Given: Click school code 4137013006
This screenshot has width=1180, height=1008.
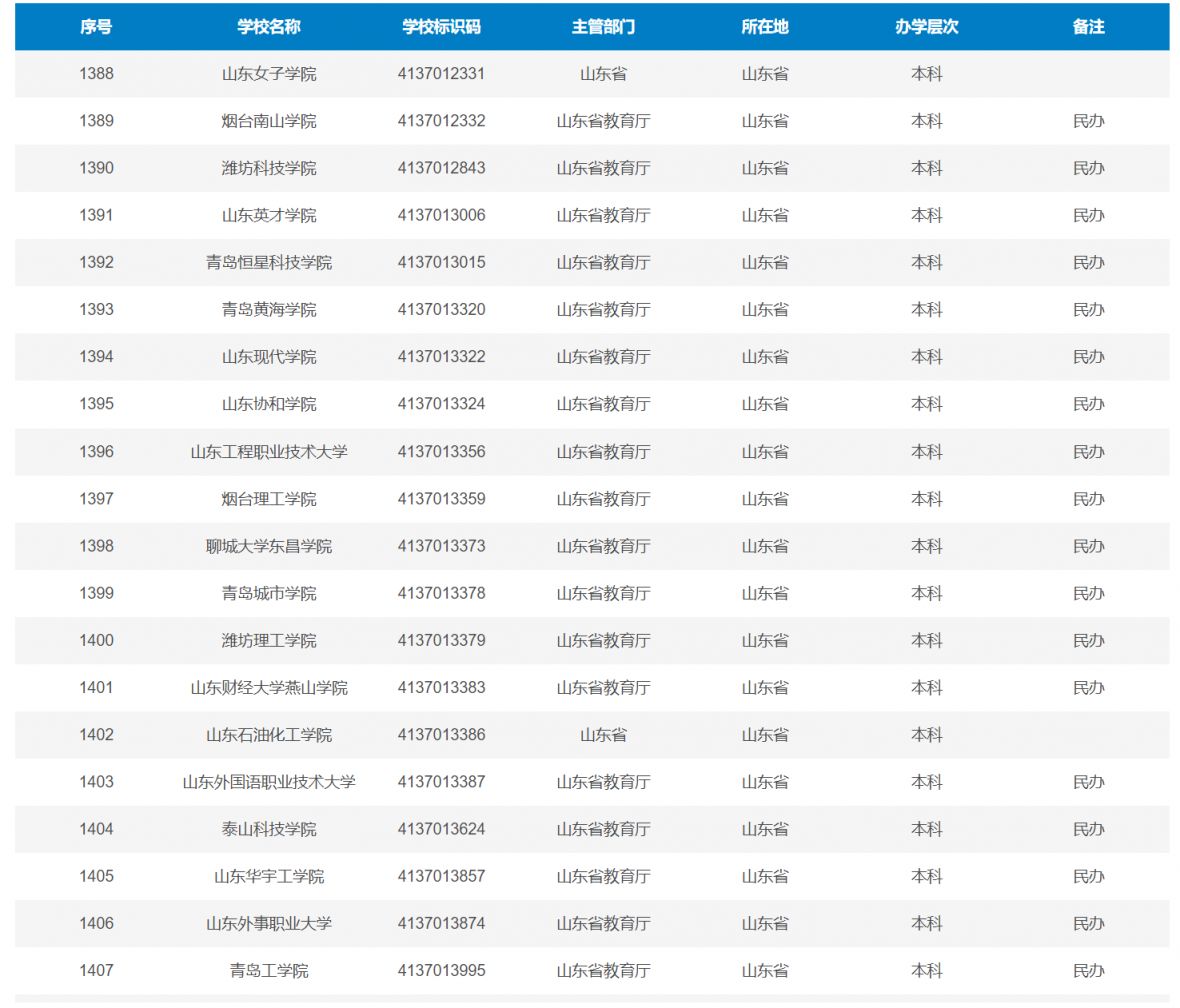Looking at the screenshot, I should [442, 215].
